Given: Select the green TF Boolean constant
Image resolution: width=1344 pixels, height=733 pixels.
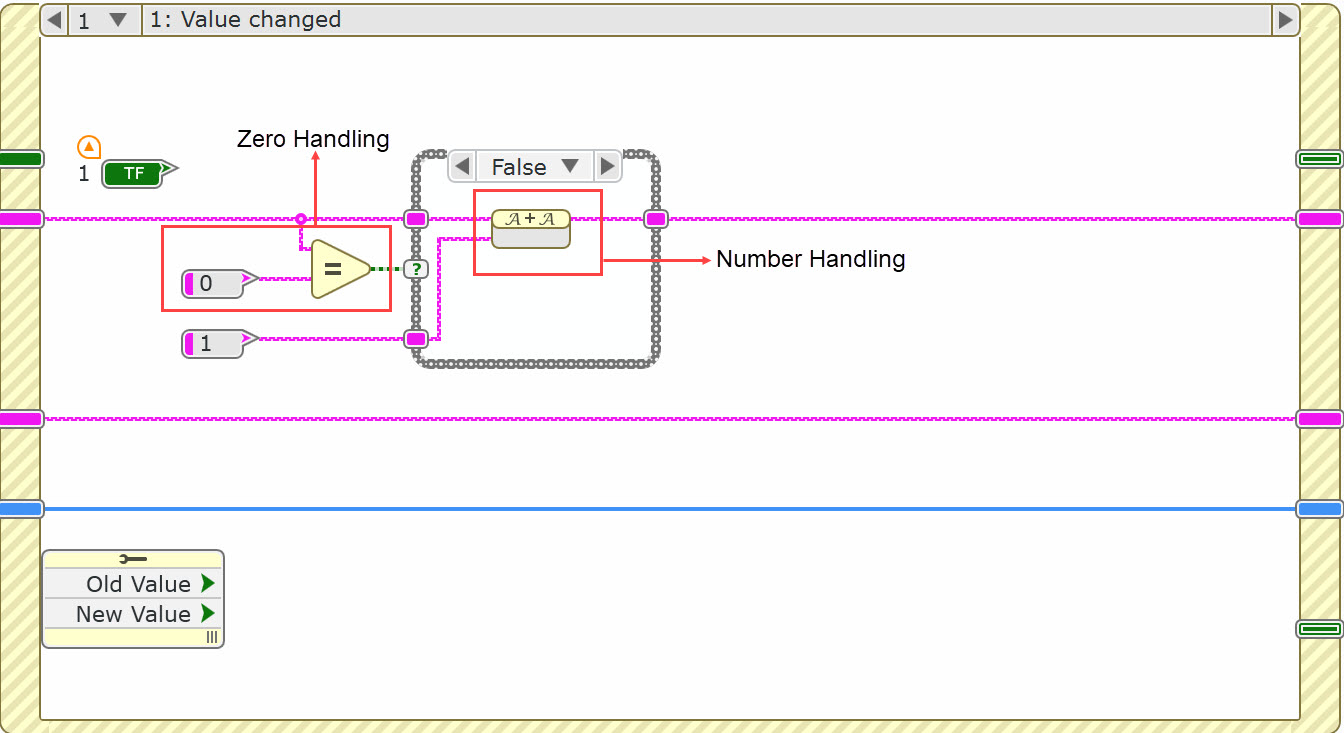Looking at the screenshot, I should (x=133, y=173).
